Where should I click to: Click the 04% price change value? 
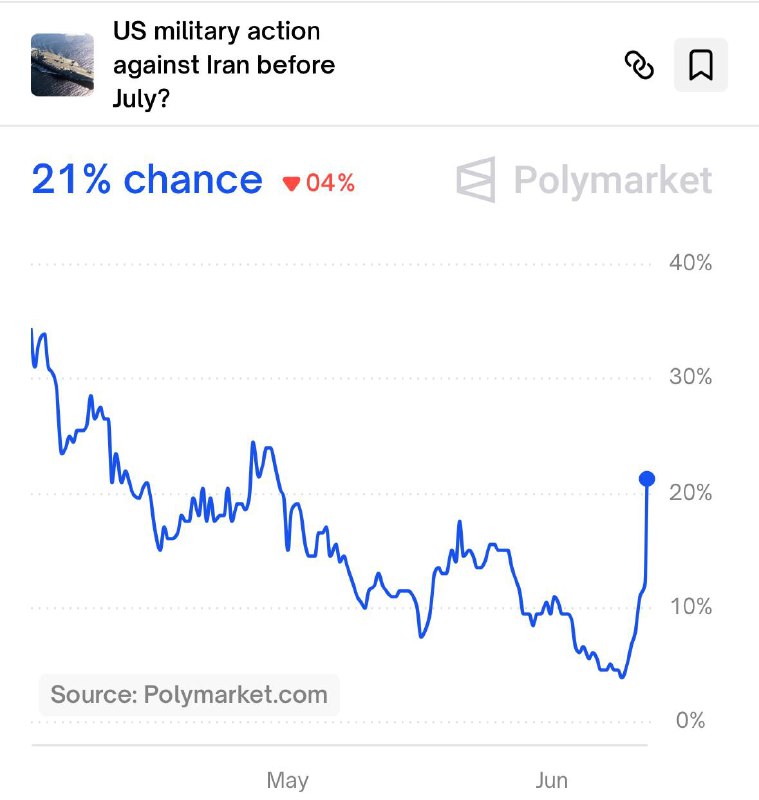(330, 183)
